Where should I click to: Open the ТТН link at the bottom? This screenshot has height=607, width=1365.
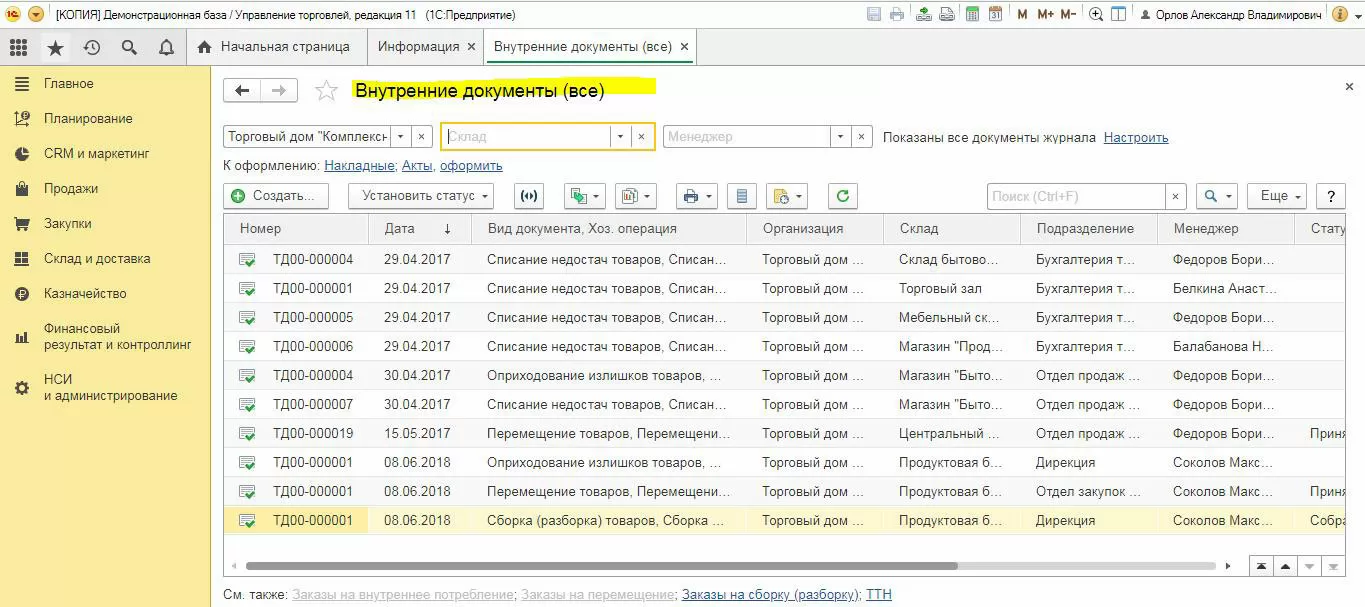point(879,595)
